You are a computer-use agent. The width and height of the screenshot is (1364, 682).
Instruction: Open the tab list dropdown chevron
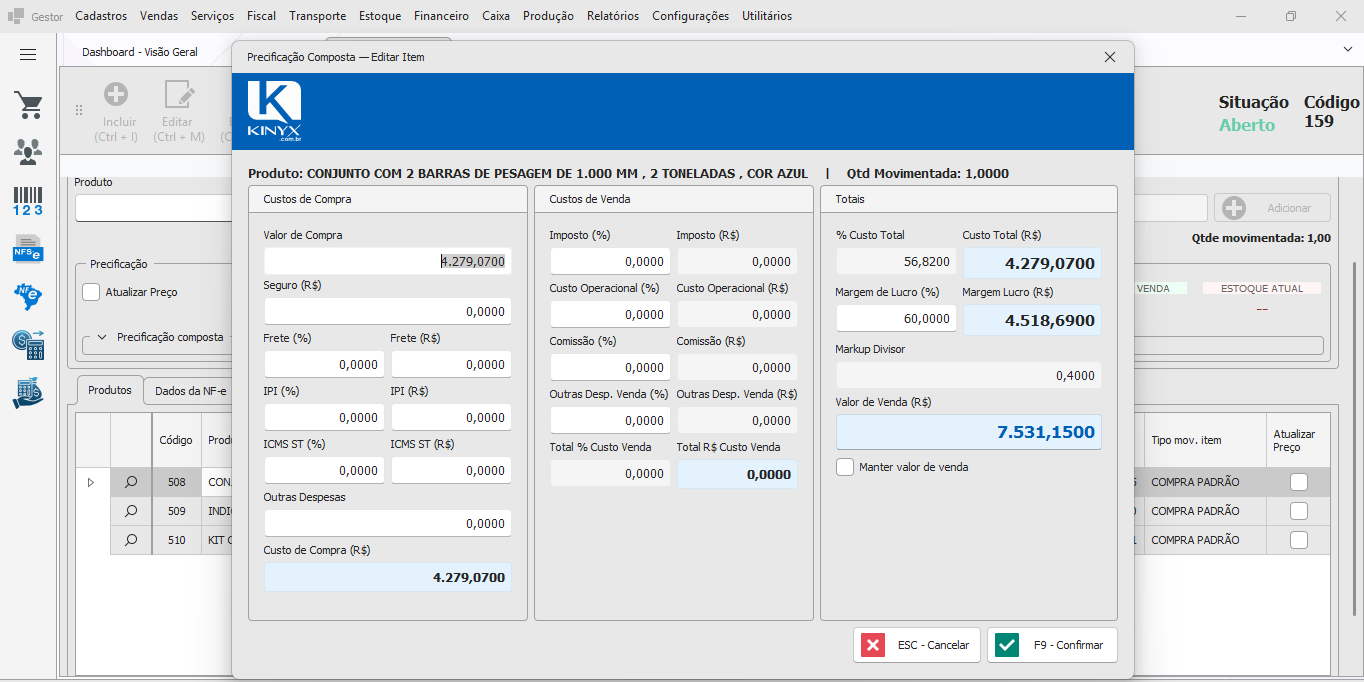[x=1347, y=48]
